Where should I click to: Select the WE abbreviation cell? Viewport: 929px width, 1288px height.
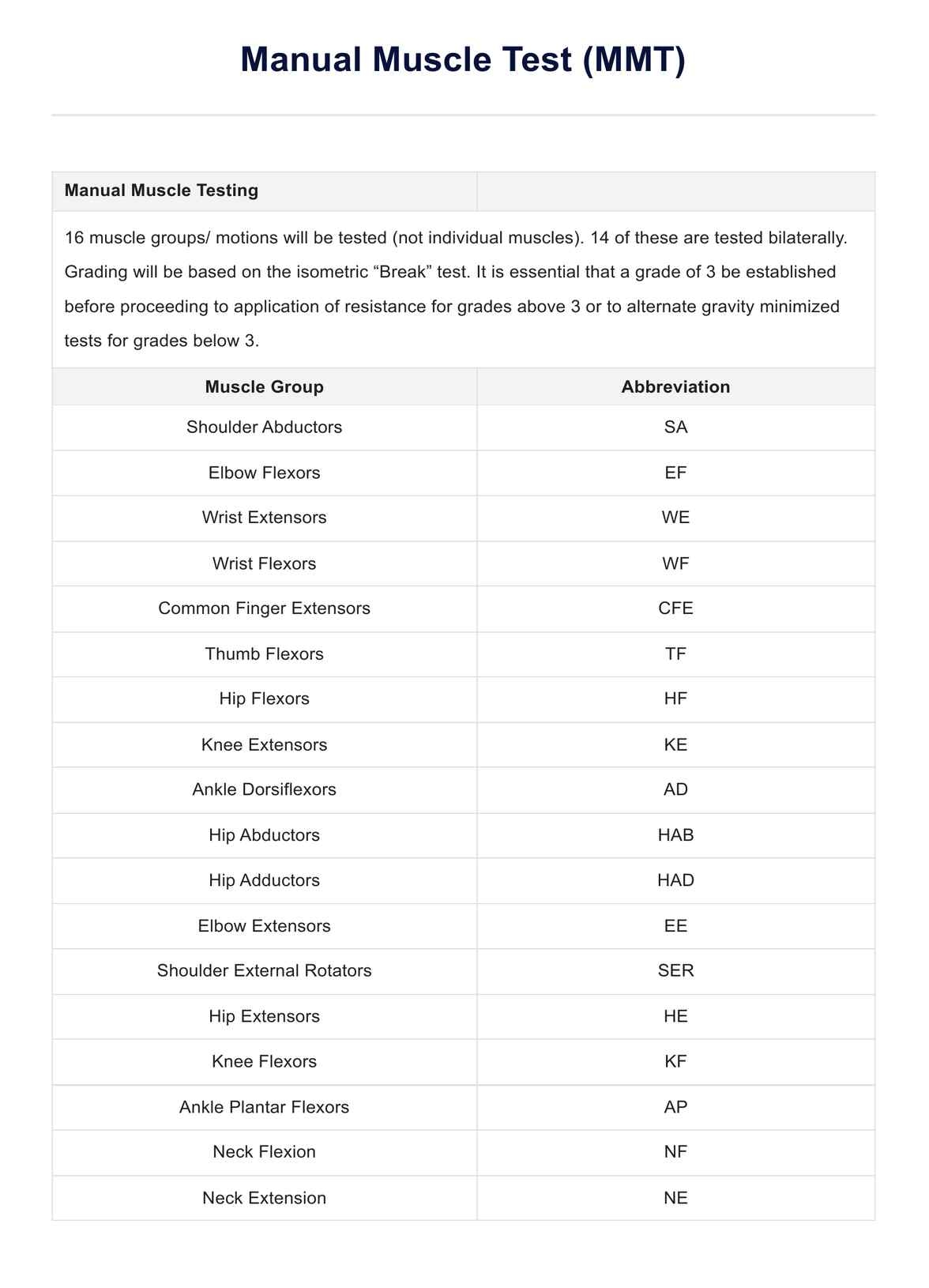[x=675, y=518]
